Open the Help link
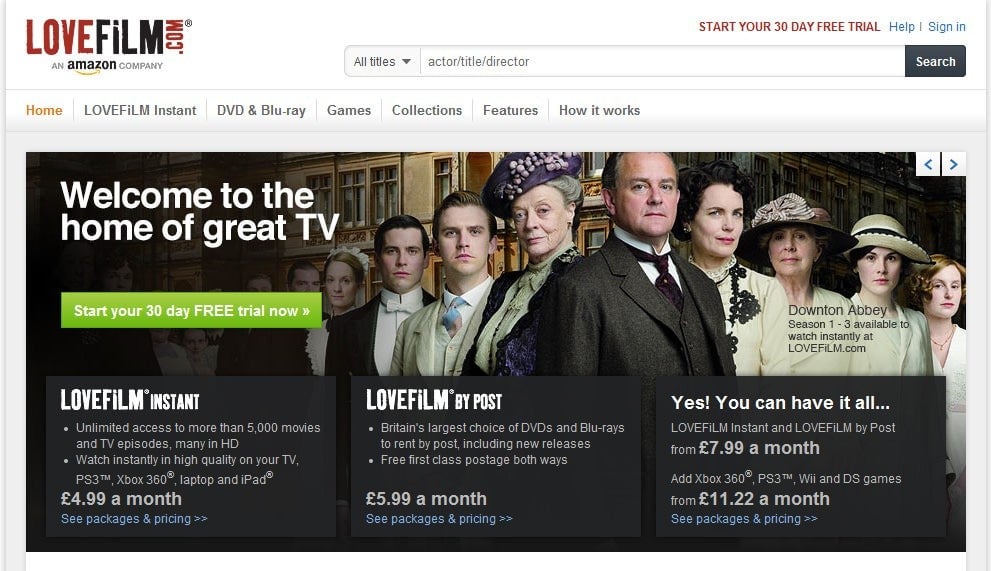Viewport: 991px width, 571px height. point(901,27)
